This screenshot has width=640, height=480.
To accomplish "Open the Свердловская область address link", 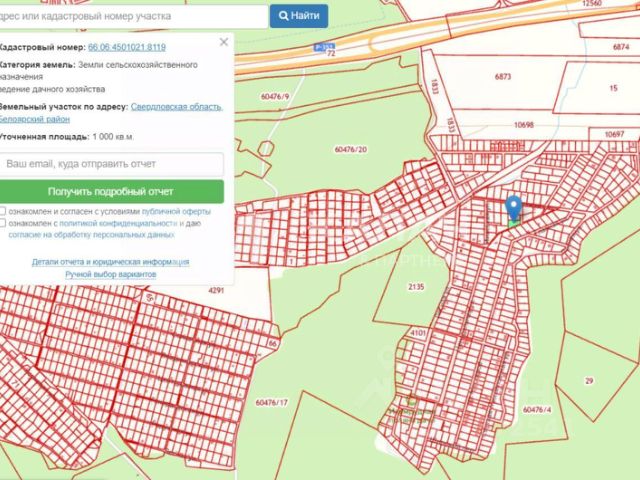I will coord(176,107).
